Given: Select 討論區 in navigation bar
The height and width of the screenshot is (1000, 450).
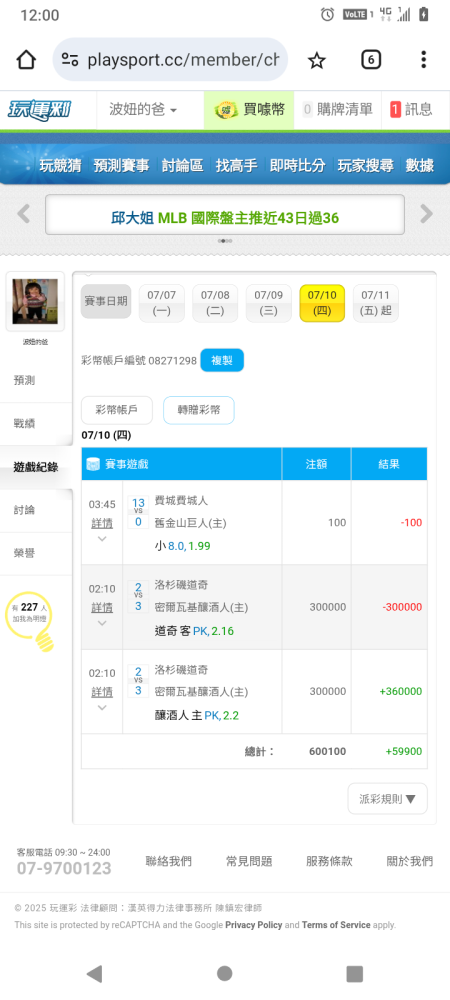Looking at the screenshot, I should pos(182,166).
